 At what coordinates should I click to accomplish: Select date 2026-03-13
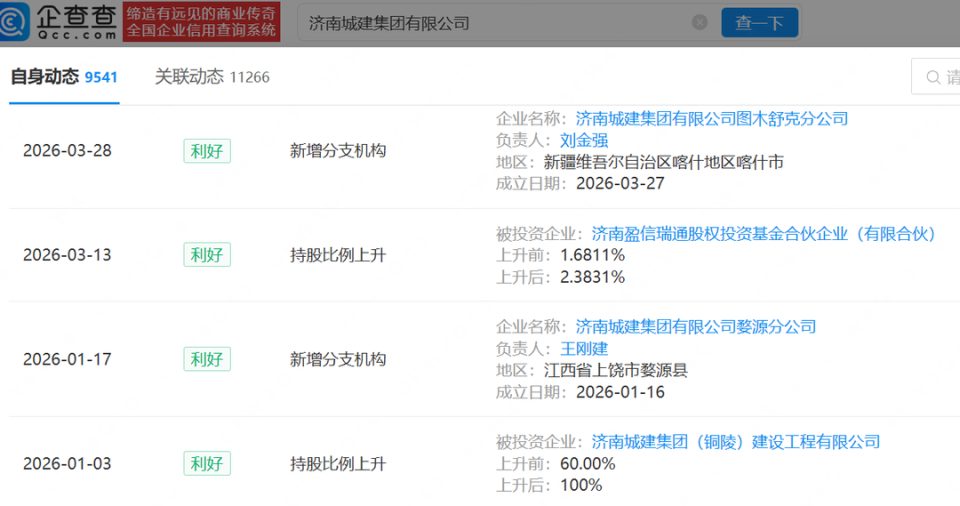(67, 255)
